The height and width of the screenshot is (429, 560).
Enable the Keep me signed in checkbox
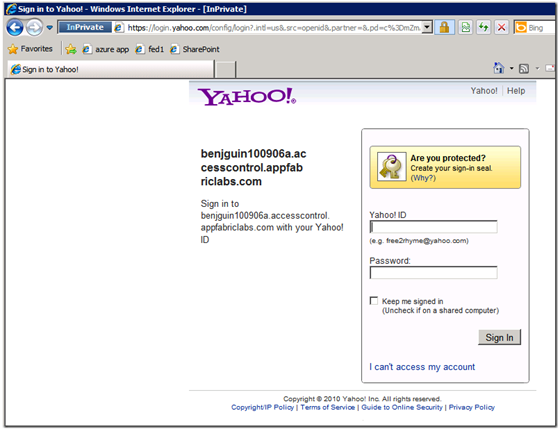pyautogui.click(x=374, y=301)
